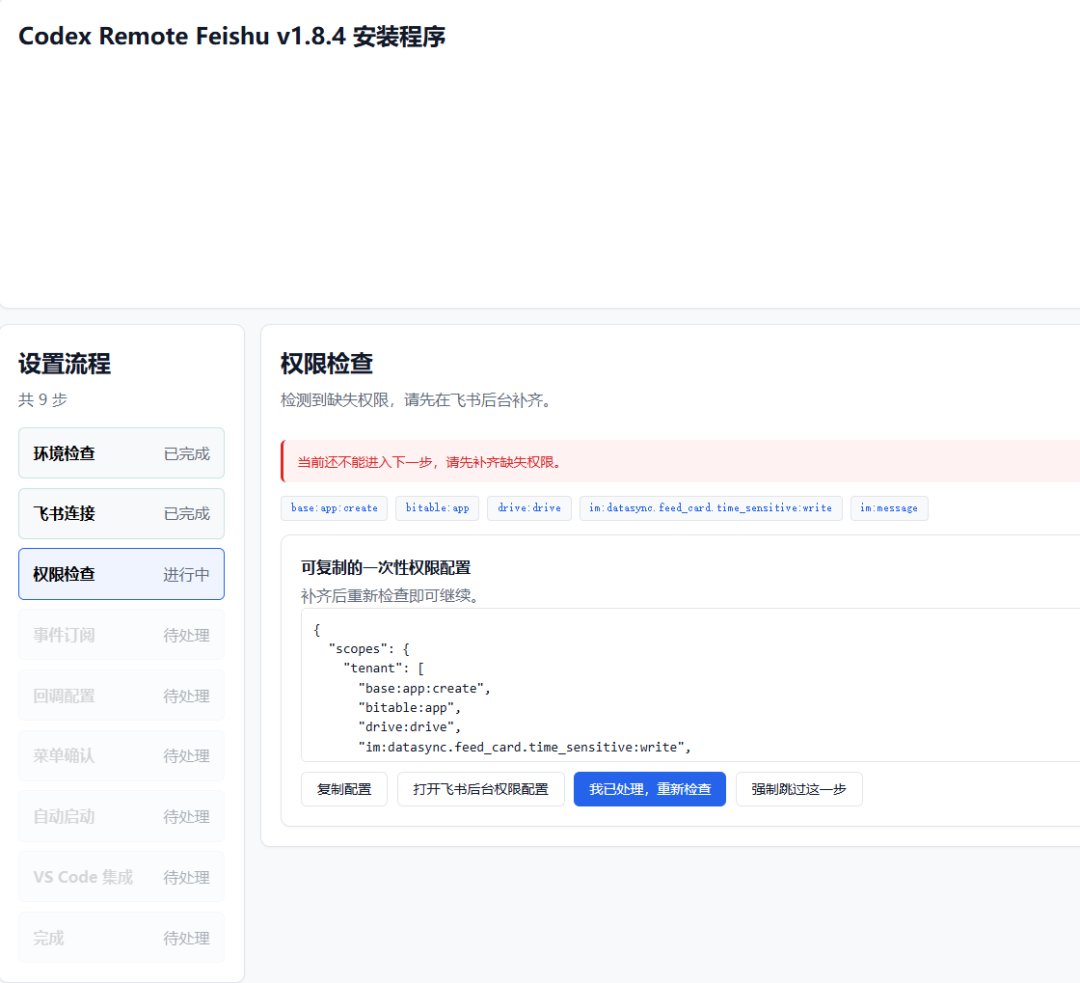
Task: Click the im:datasync.feed_card.time_sensitive:write tag
Action: tap(711, 508)
